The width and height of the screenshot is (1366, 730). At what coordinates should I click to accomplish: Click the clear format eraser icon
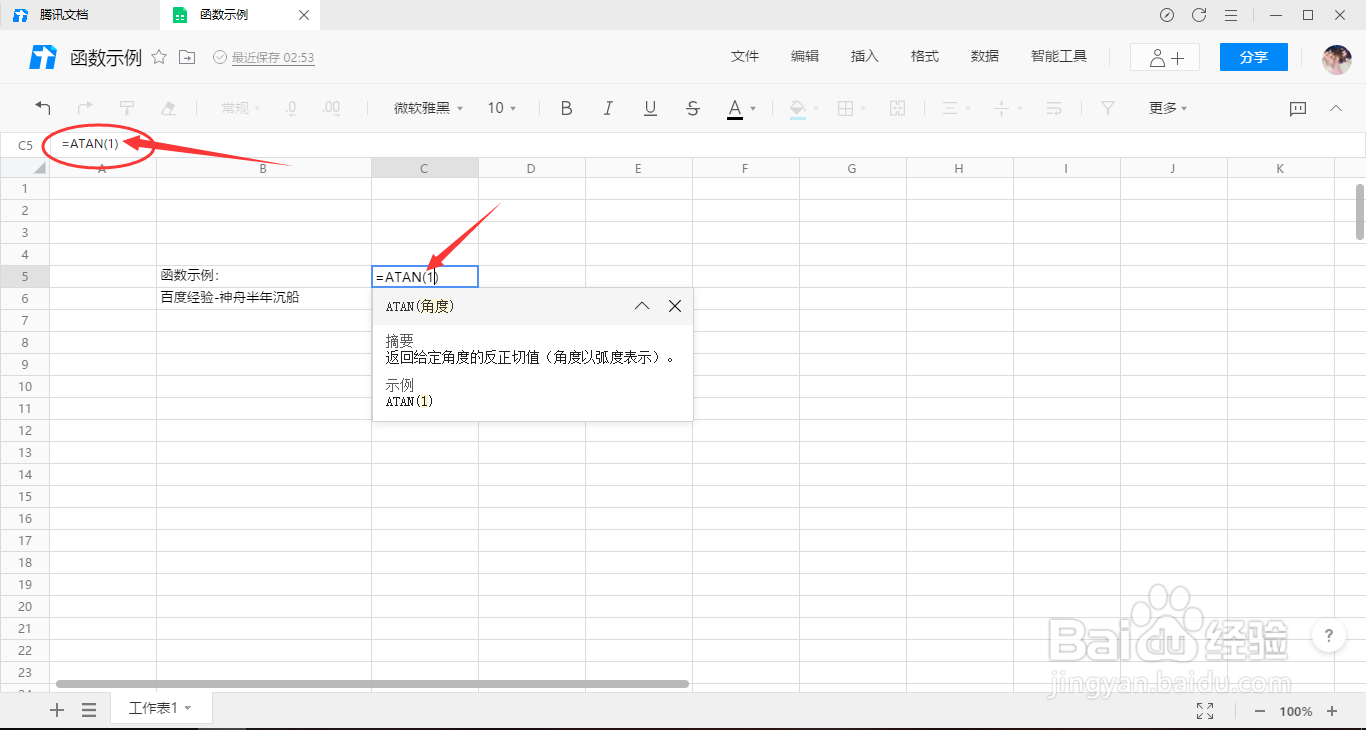[x=168, y=108]
